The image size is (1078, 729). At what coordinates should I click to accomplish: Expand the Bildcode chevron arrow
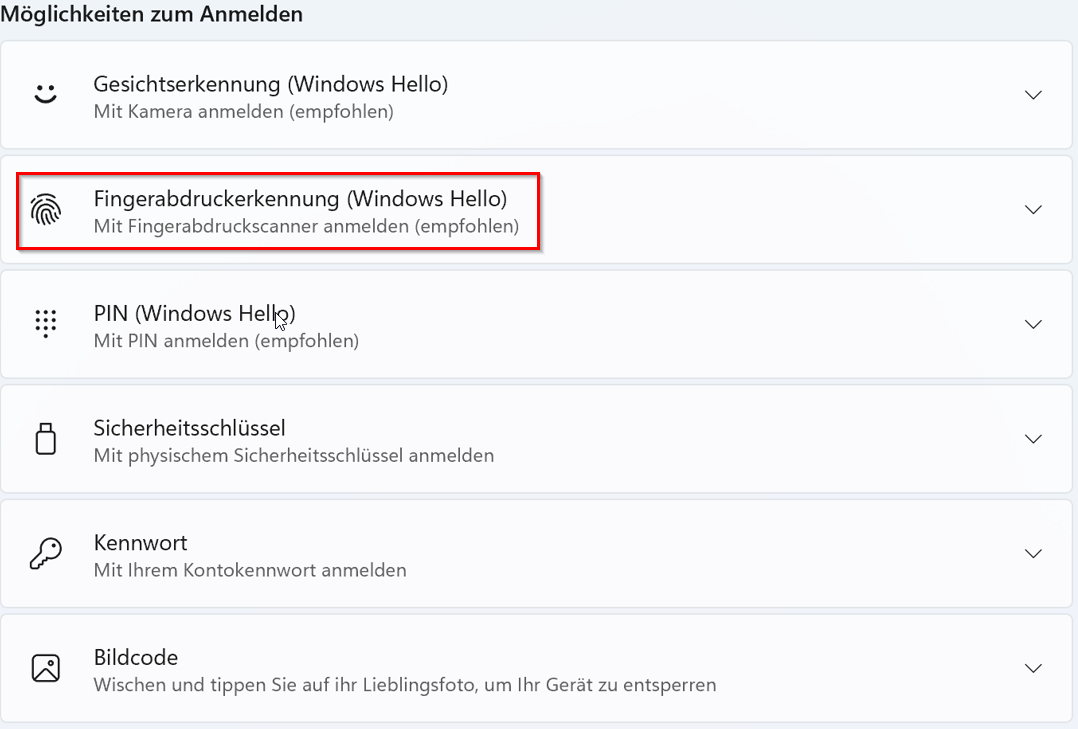point(1033,668)
